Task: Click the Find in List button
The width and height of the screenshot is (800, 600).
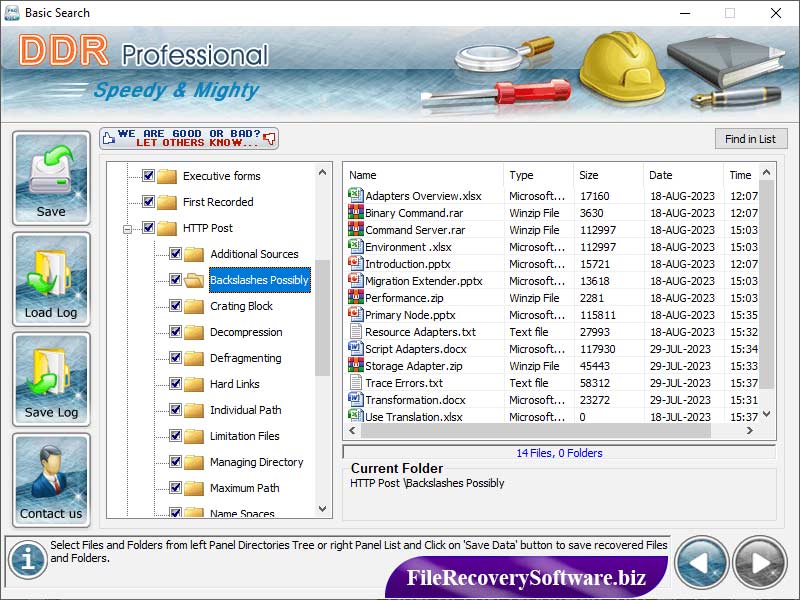Action: tap(751, 139)
